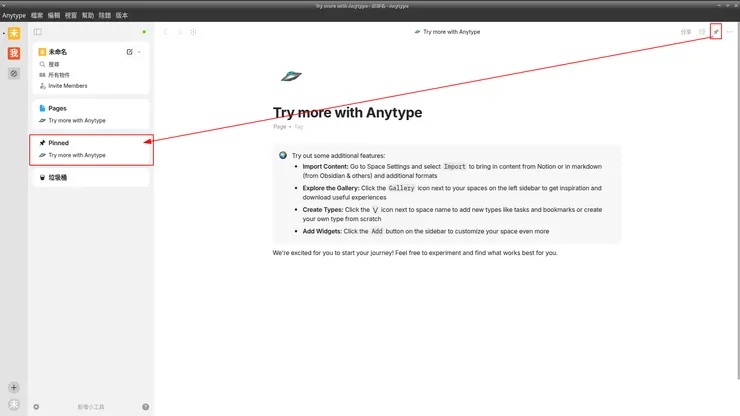Open the help question mark icon
740x416 pixels.
[x=145, y=407]
